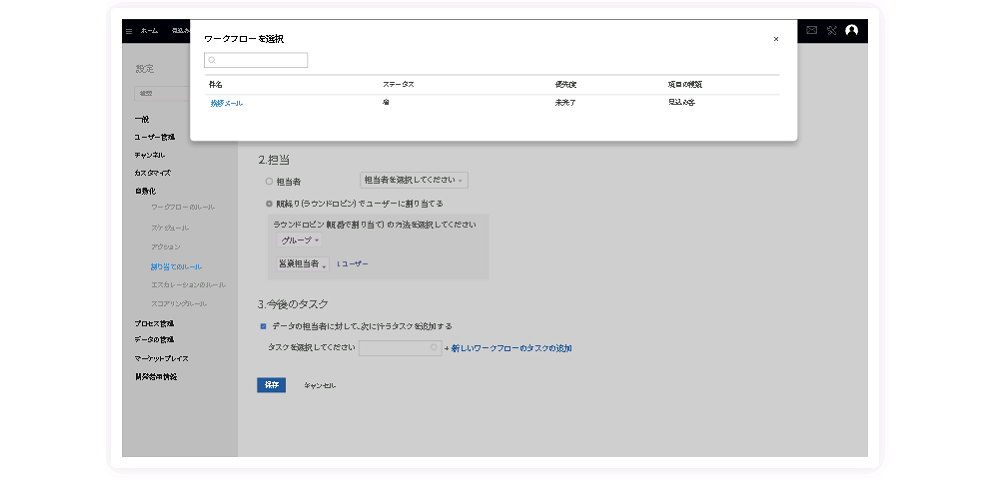
Task: Open スコアリングルール in sidebar
Action: coord(179,303)
